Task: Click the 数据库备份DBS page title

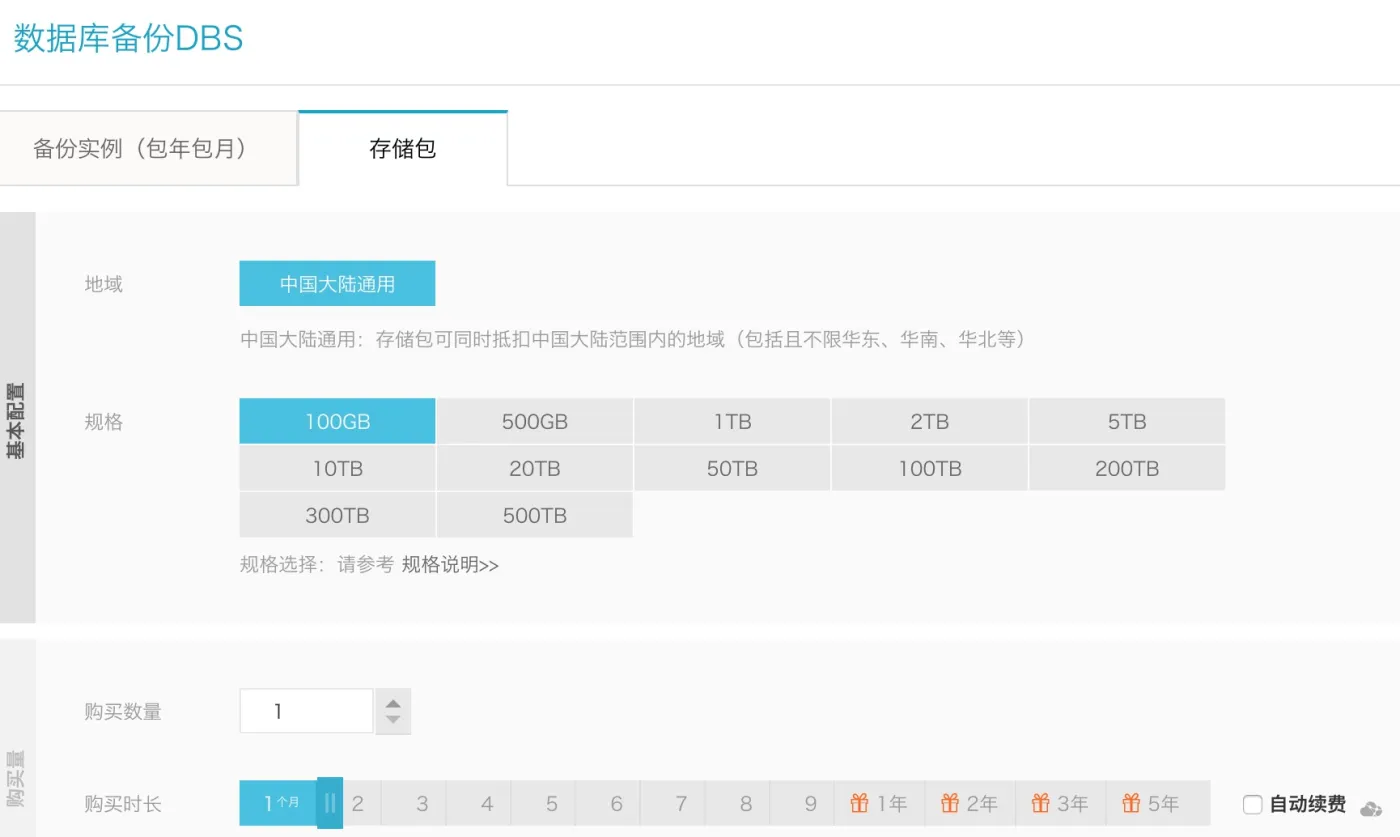Action: point(128,39)
